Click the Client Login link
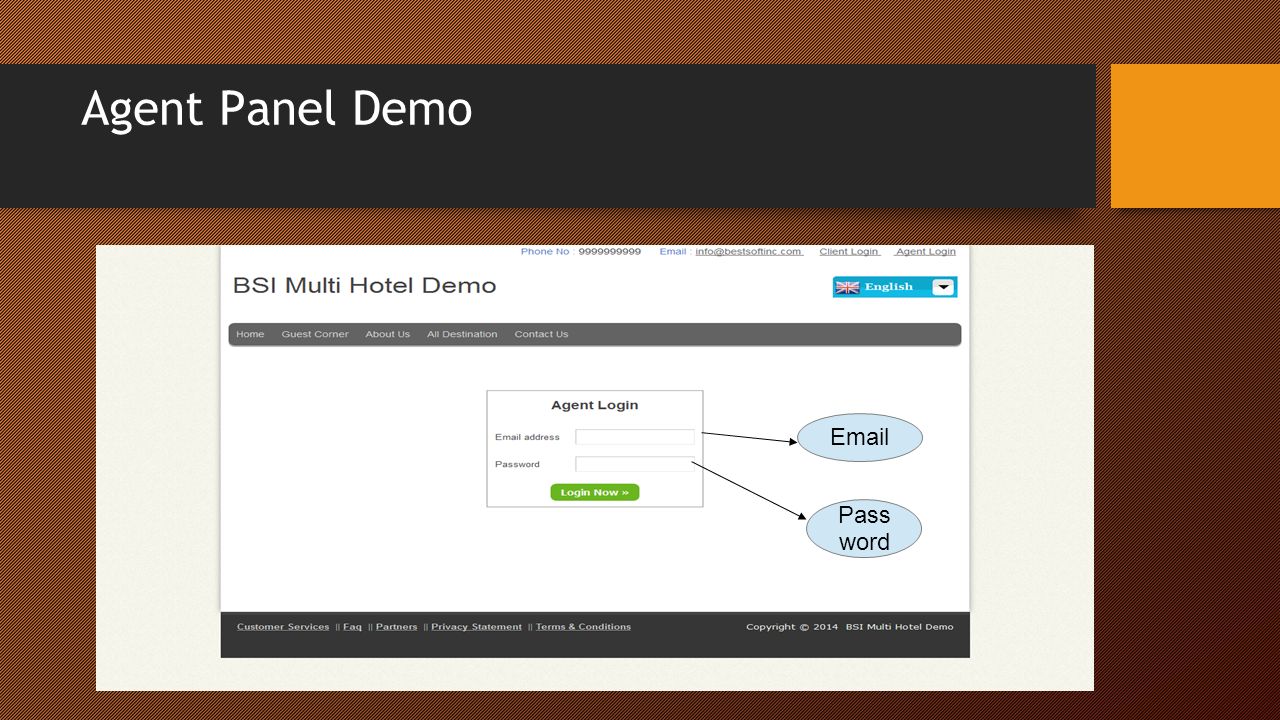1280x720 pixels. click(x=849, y=251)
